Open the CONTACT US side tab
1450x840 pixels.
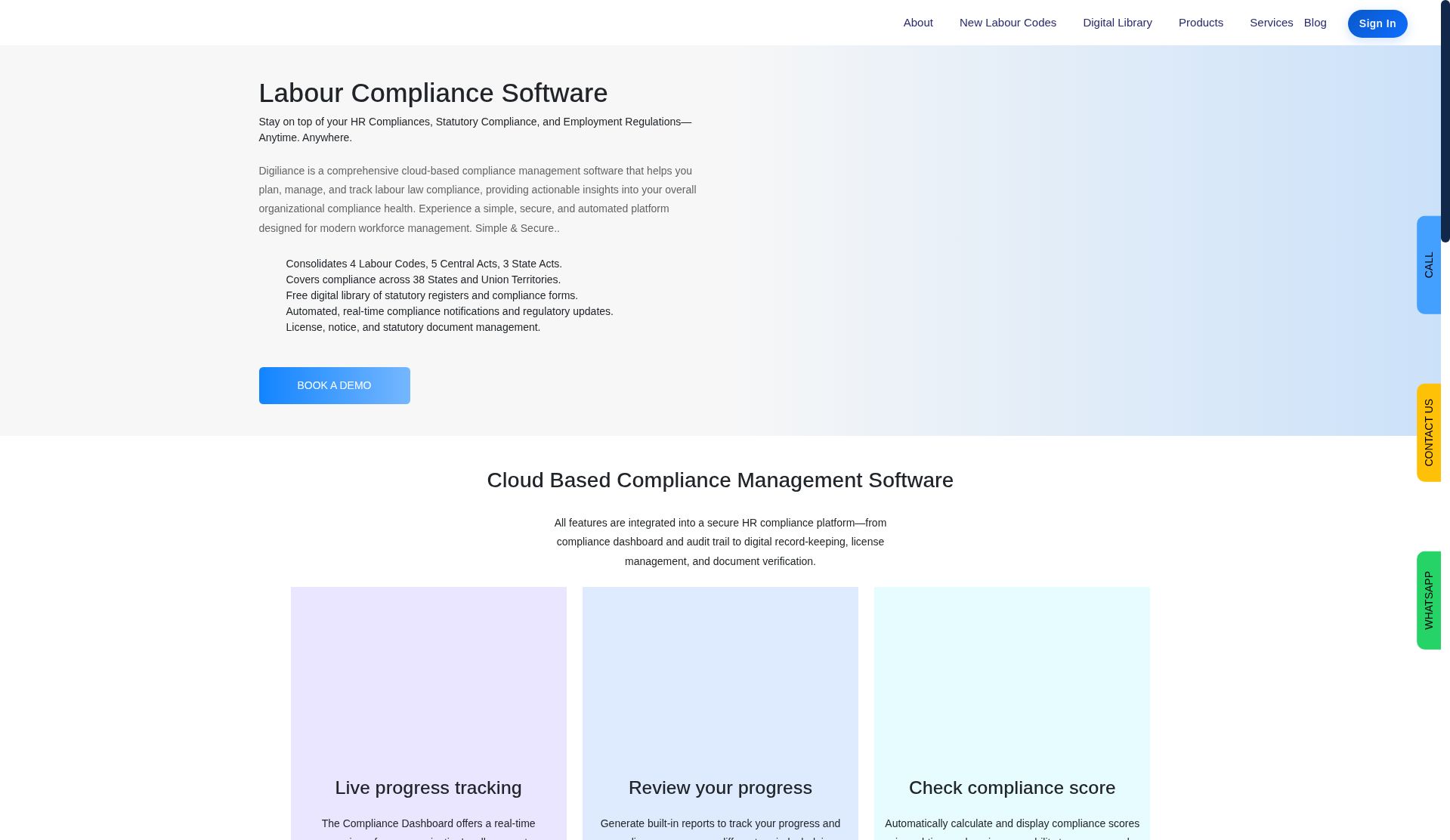point(1428,433)
